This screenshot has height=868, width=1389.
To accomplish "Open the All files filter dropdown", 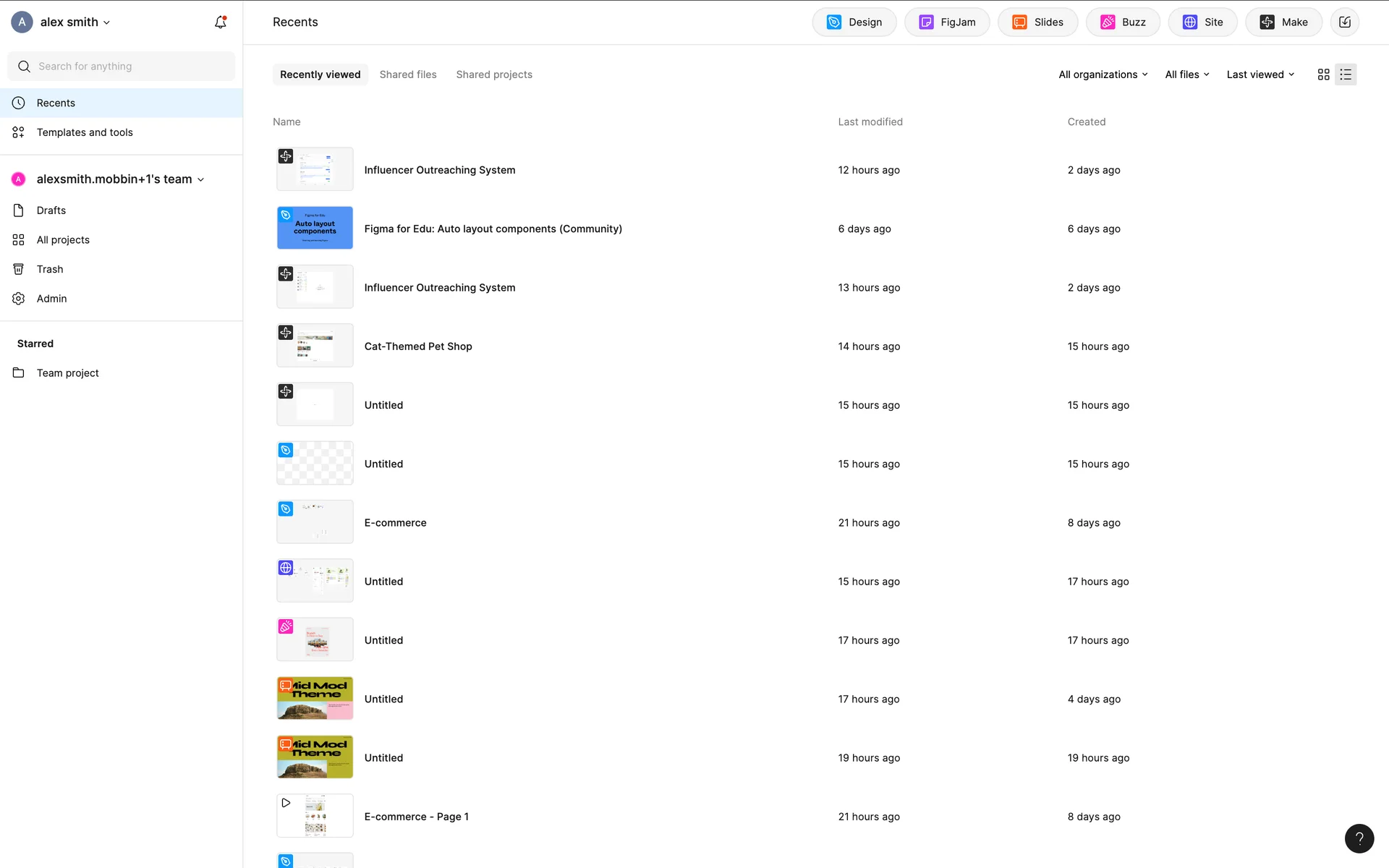I will 1186,75.
